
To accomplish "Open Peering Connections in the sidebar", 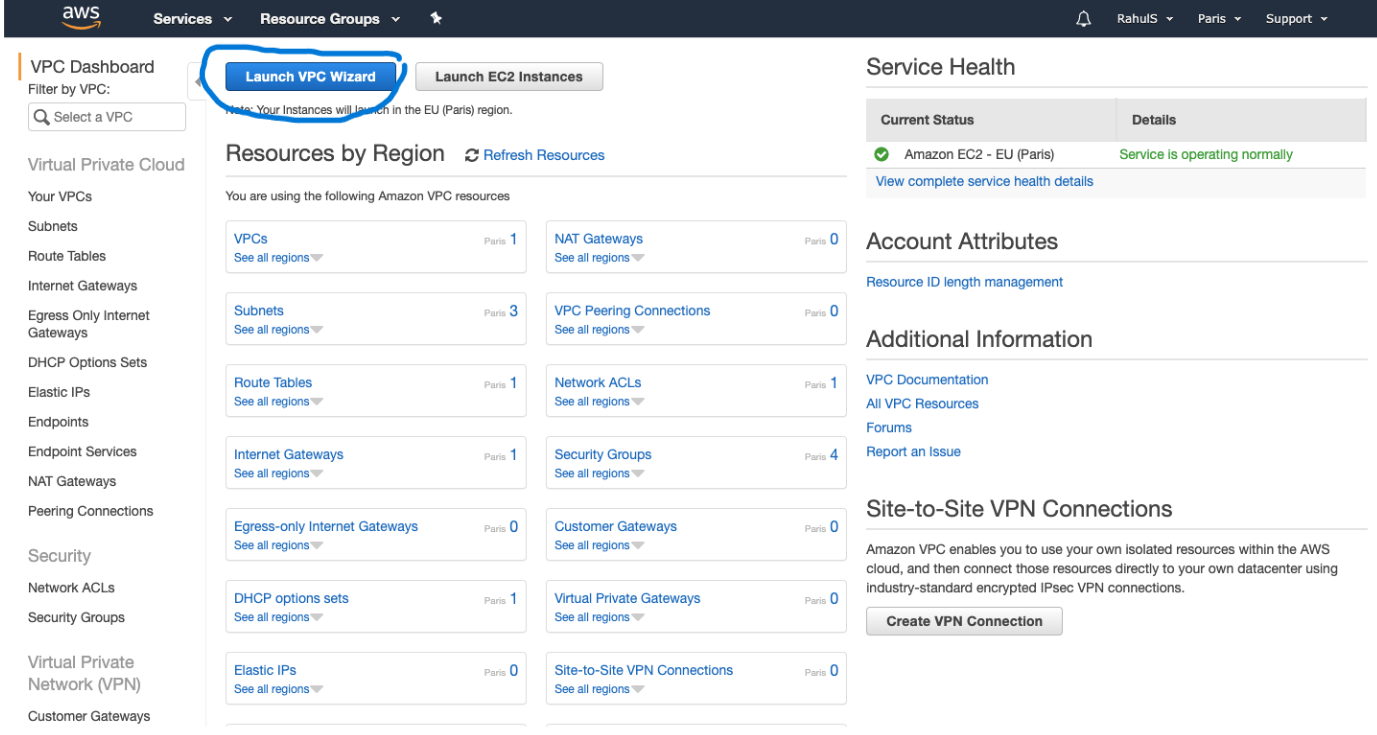I will click(x=91, y=511).
